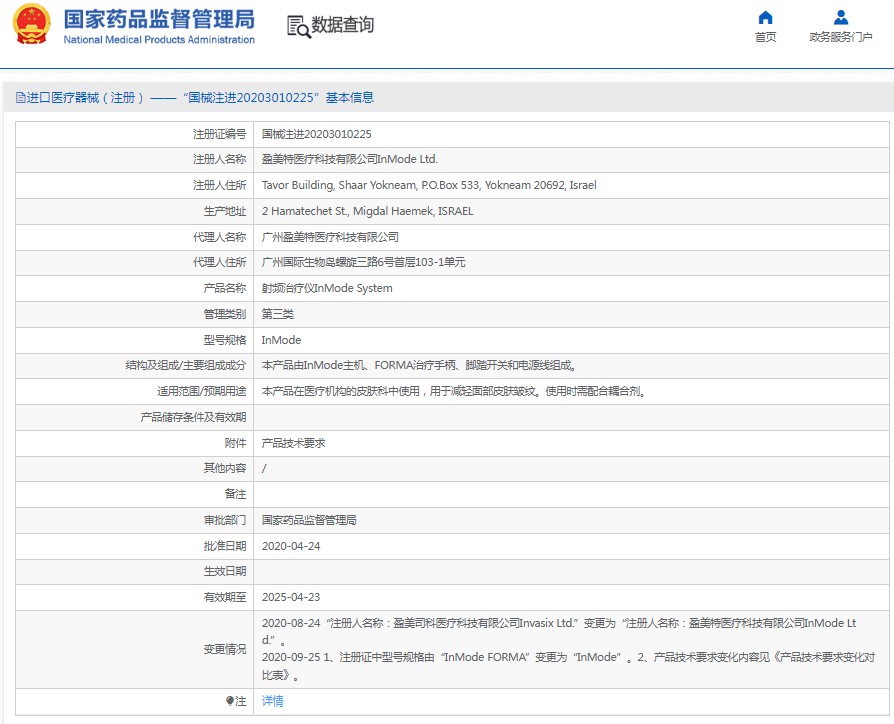Click the 2020-08-24 registrant name change entry
Screen dimensions: 894x724
point(559,632)
